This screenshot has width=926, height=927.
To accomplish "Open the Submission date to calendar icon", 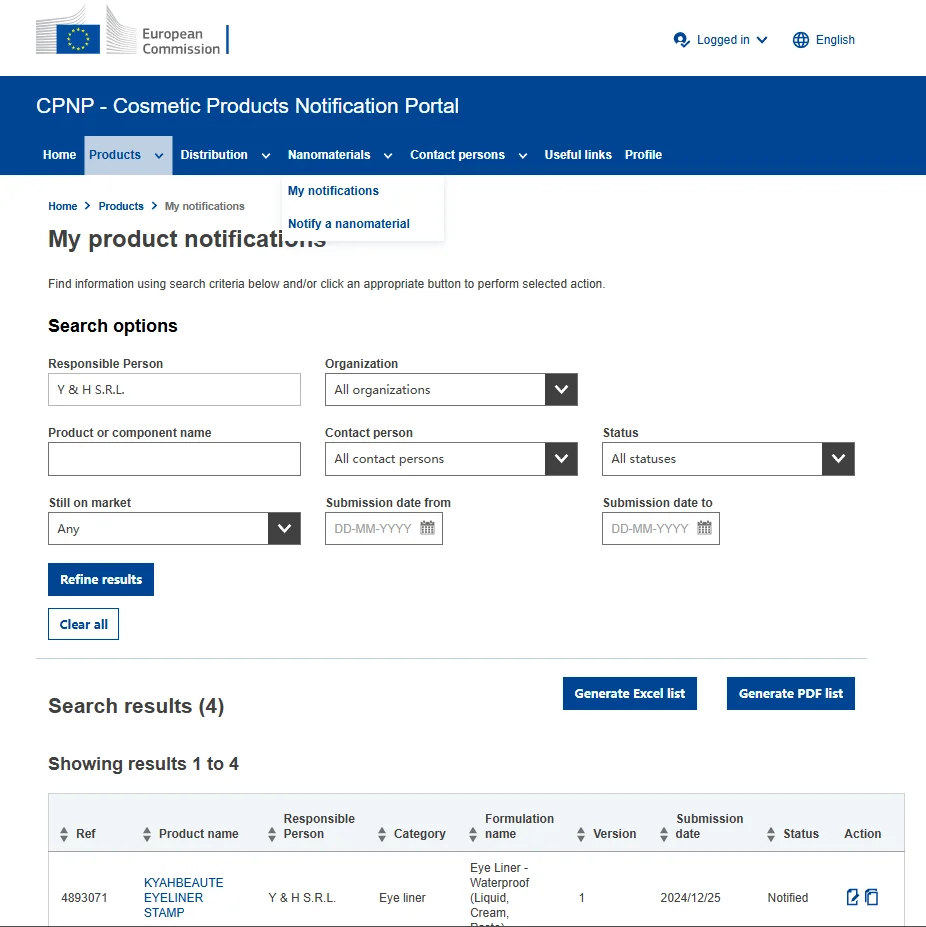I will [x=704, y=528].
